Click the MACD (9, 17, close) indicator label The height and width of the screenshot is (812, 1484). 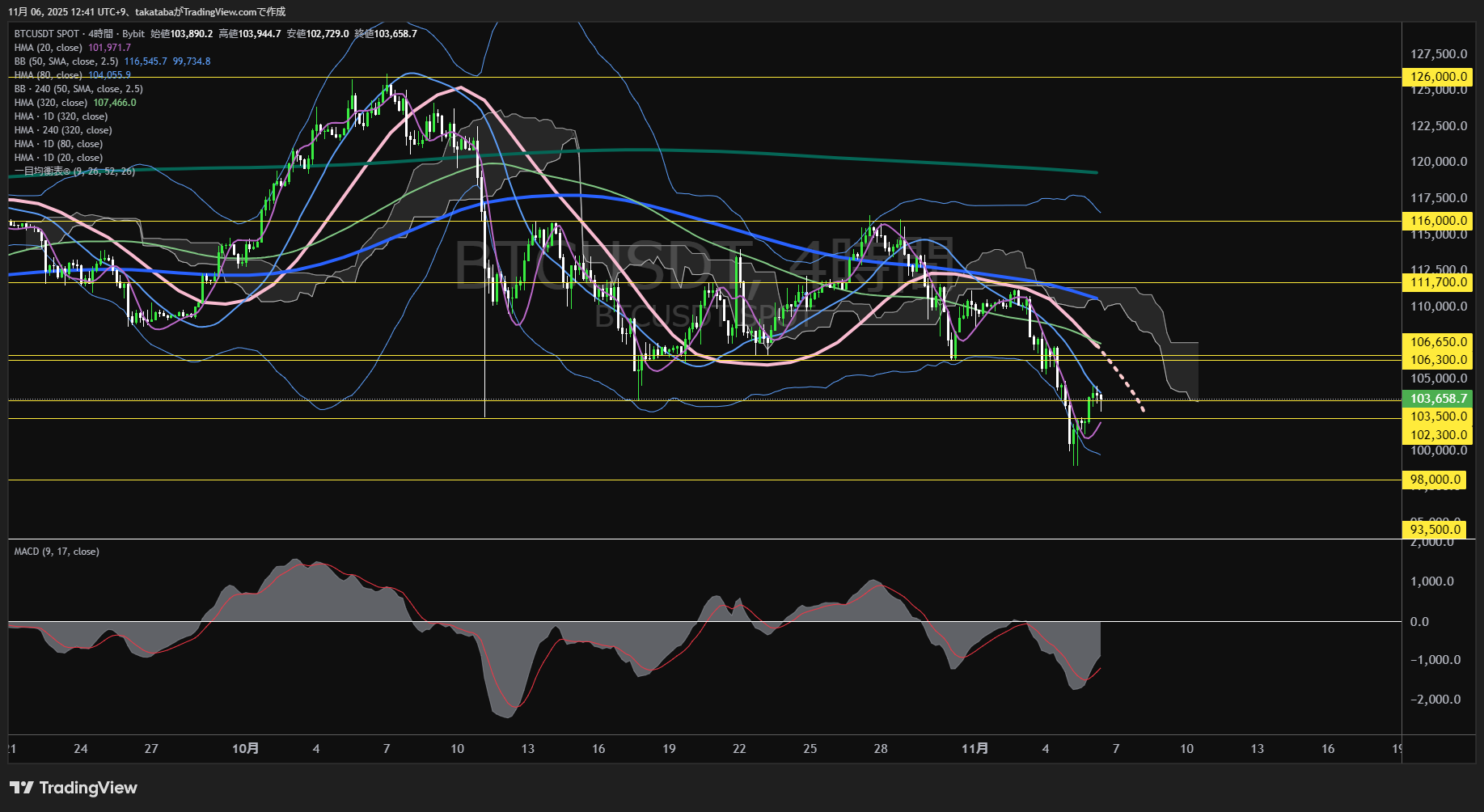pyautogui.click(x=57, y=552)
